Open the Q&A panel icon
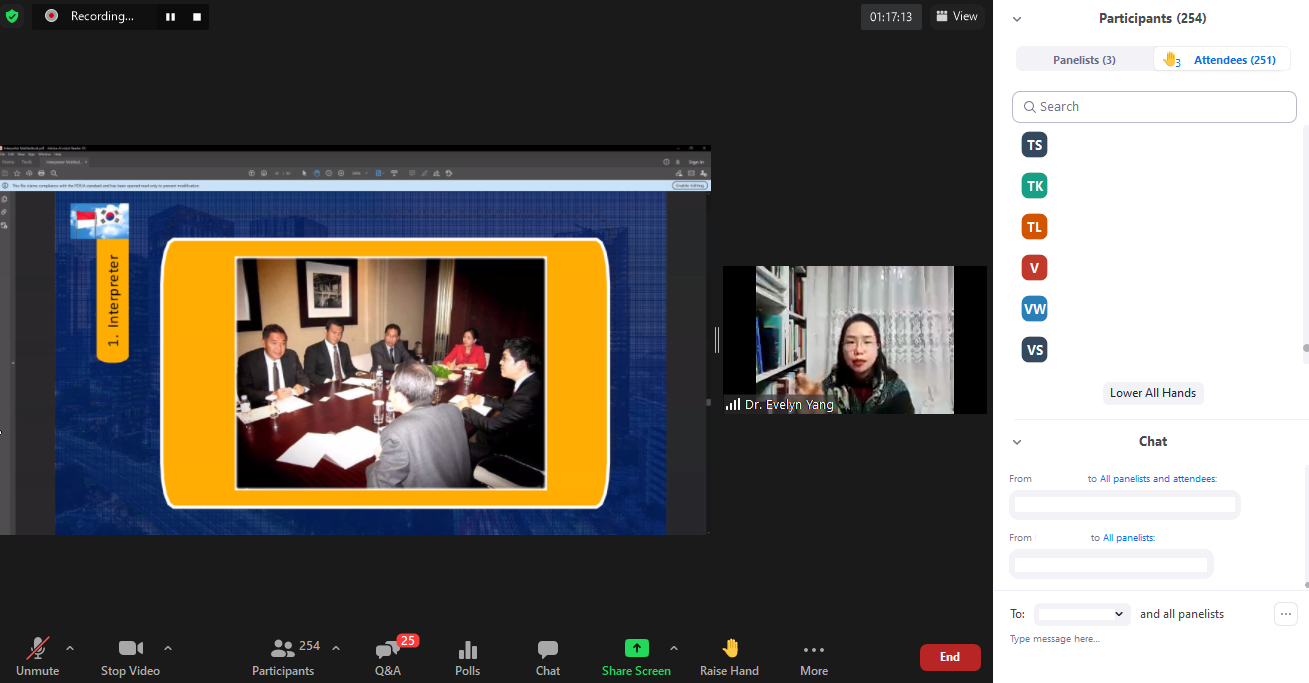 tap(387, 649)
